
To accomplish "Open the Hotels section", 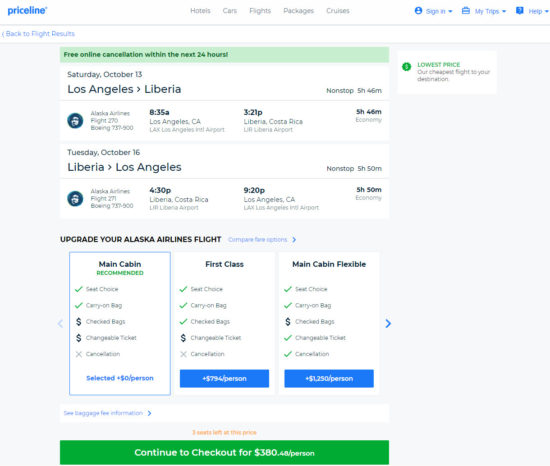I will click(x=200, y=11).
